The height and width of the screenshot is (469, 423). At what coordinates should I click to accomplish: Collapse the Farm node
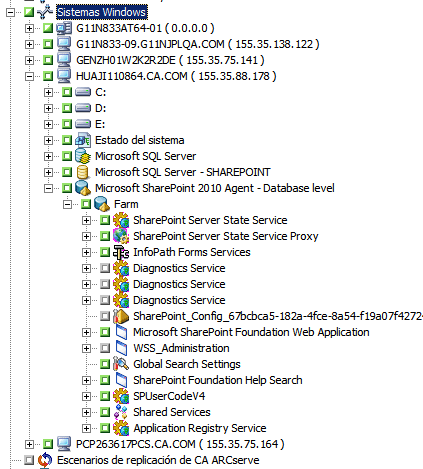point(67,204)
